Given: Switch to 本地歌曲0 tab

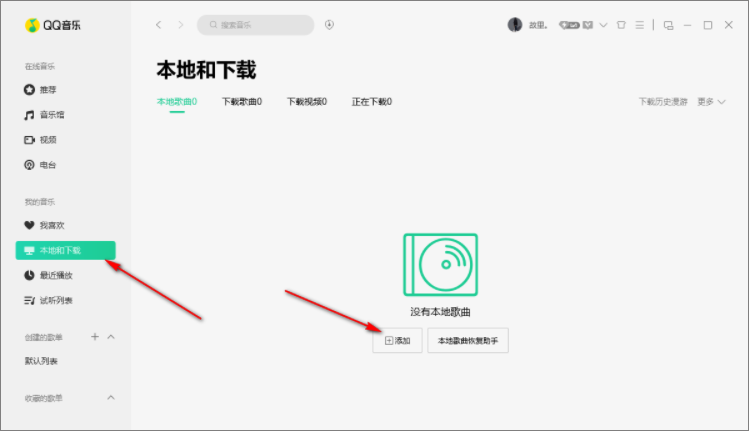Looking at the screenshot, I should pyautogui.click(x=177, y=101).
